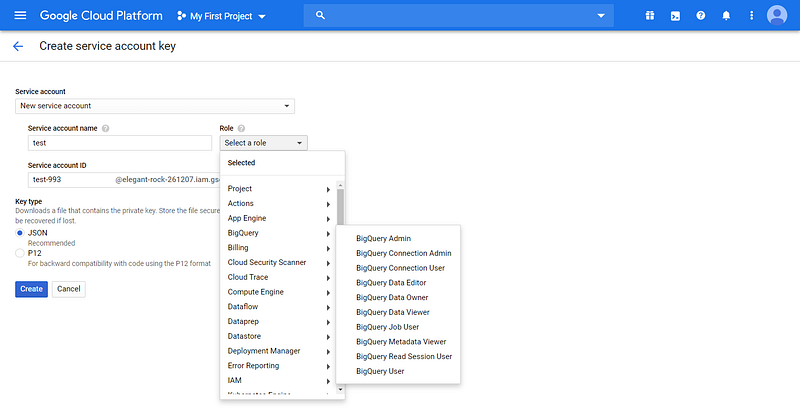The width and height of the screenshot is (800, 414).
Task: Open the help question mark icon
Action: tap(701, 15)
